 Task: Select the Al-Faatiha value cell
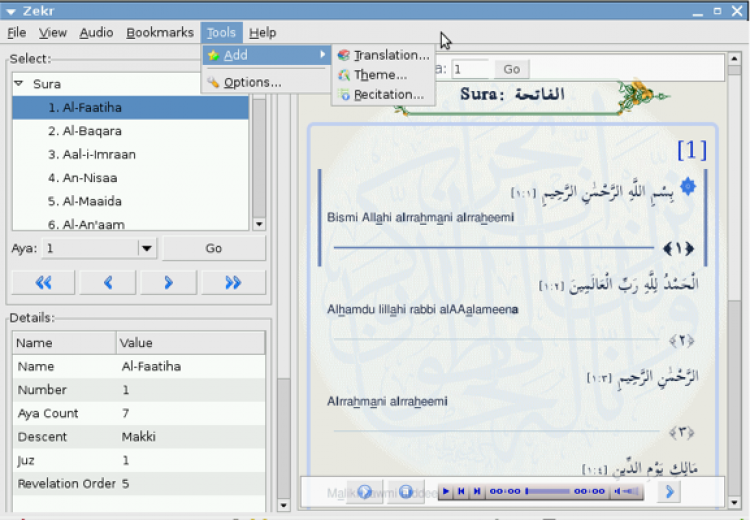(151, 366)
